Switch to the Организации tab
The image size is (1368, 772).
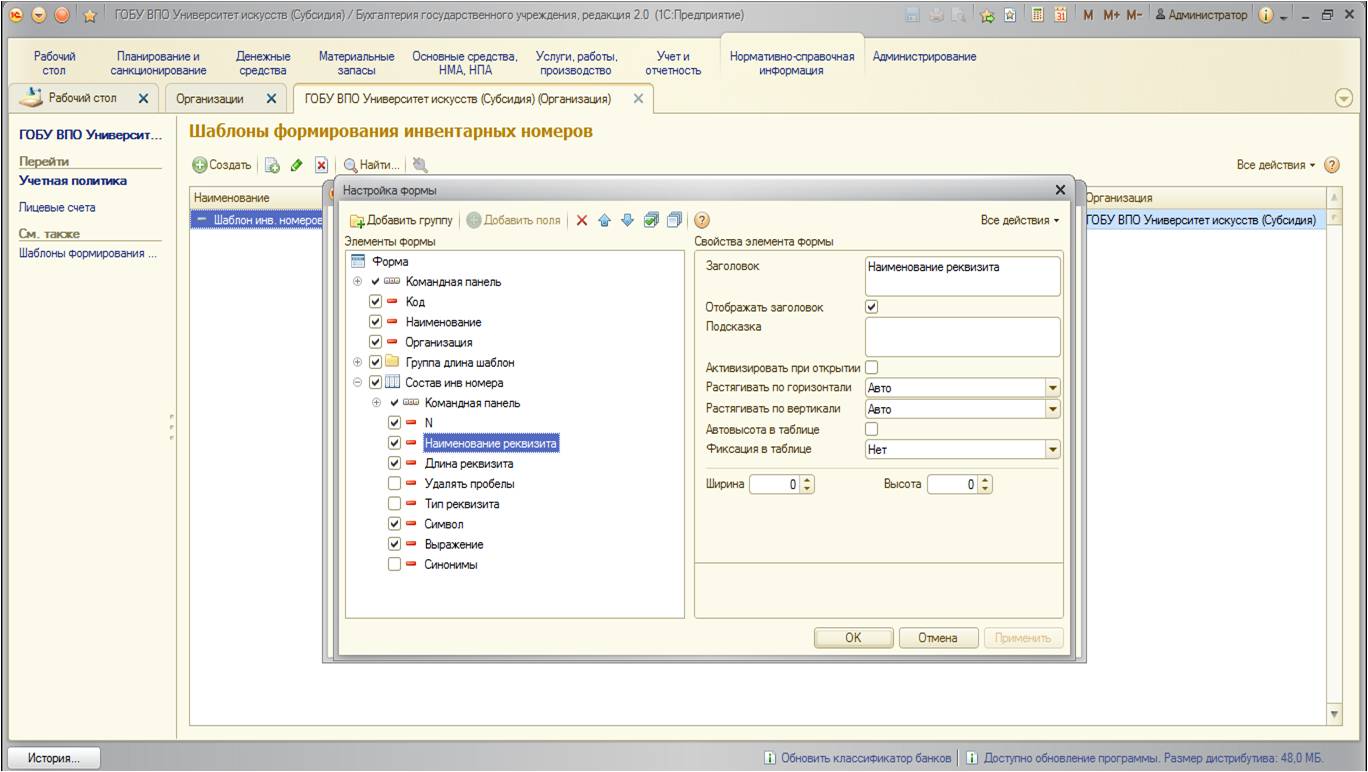225,99
